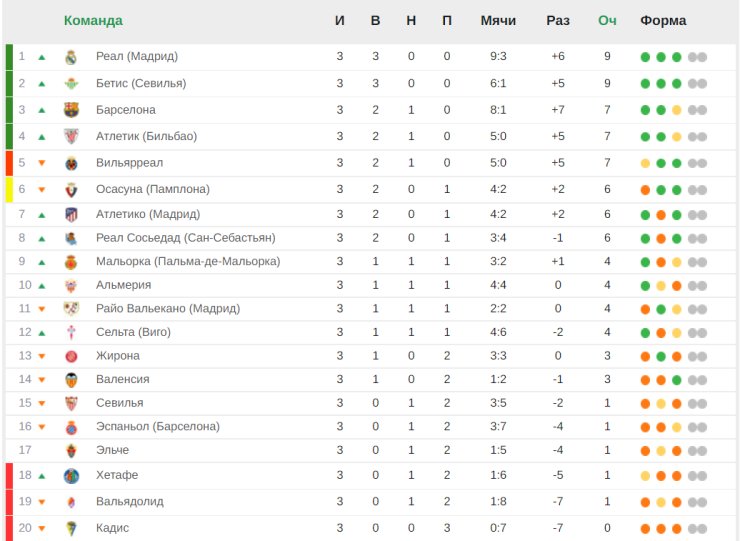This screenshot has width=740, height=541.
Task: Click the Форма column header
Action: point(663,20)
